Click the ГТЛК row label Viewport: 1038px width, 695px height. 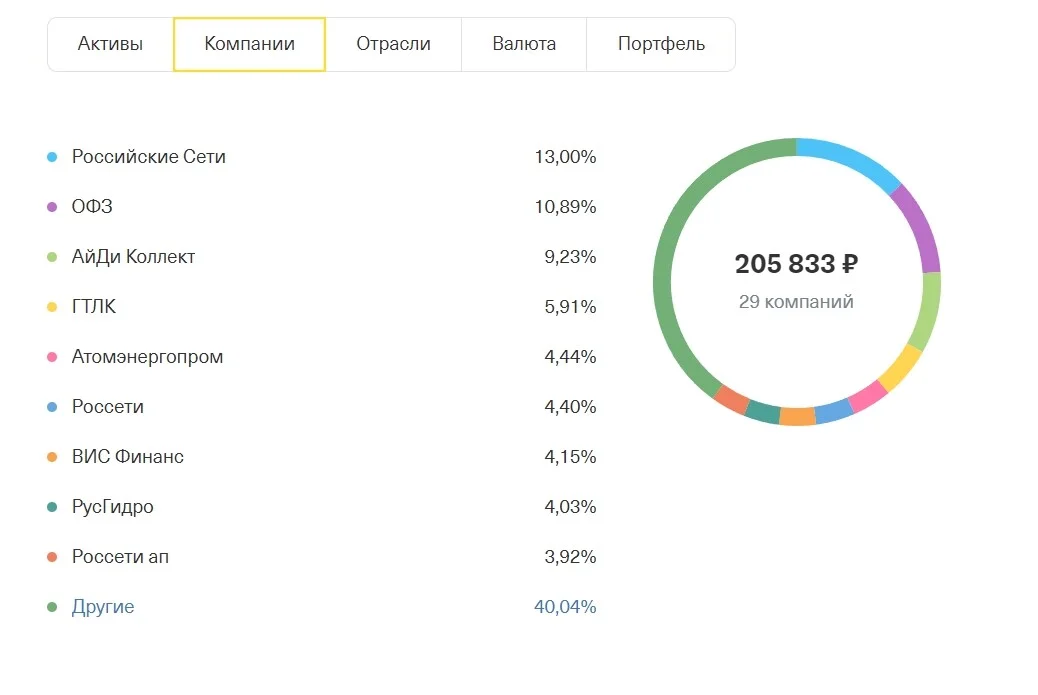(93, 306)
